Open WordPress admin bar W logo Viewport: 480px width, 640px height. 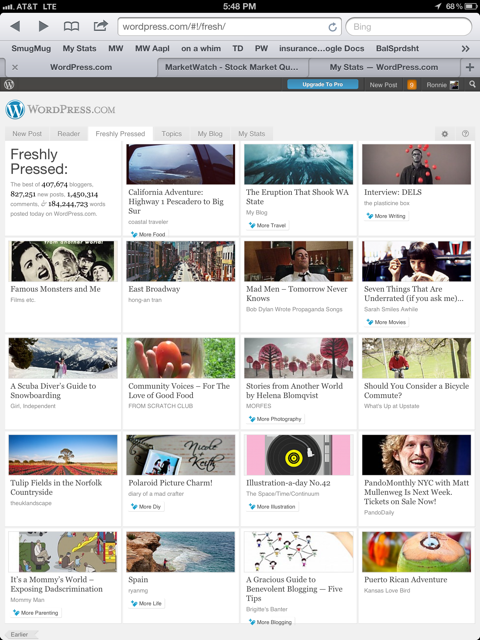pyautogui.click(x=9, y=84)
